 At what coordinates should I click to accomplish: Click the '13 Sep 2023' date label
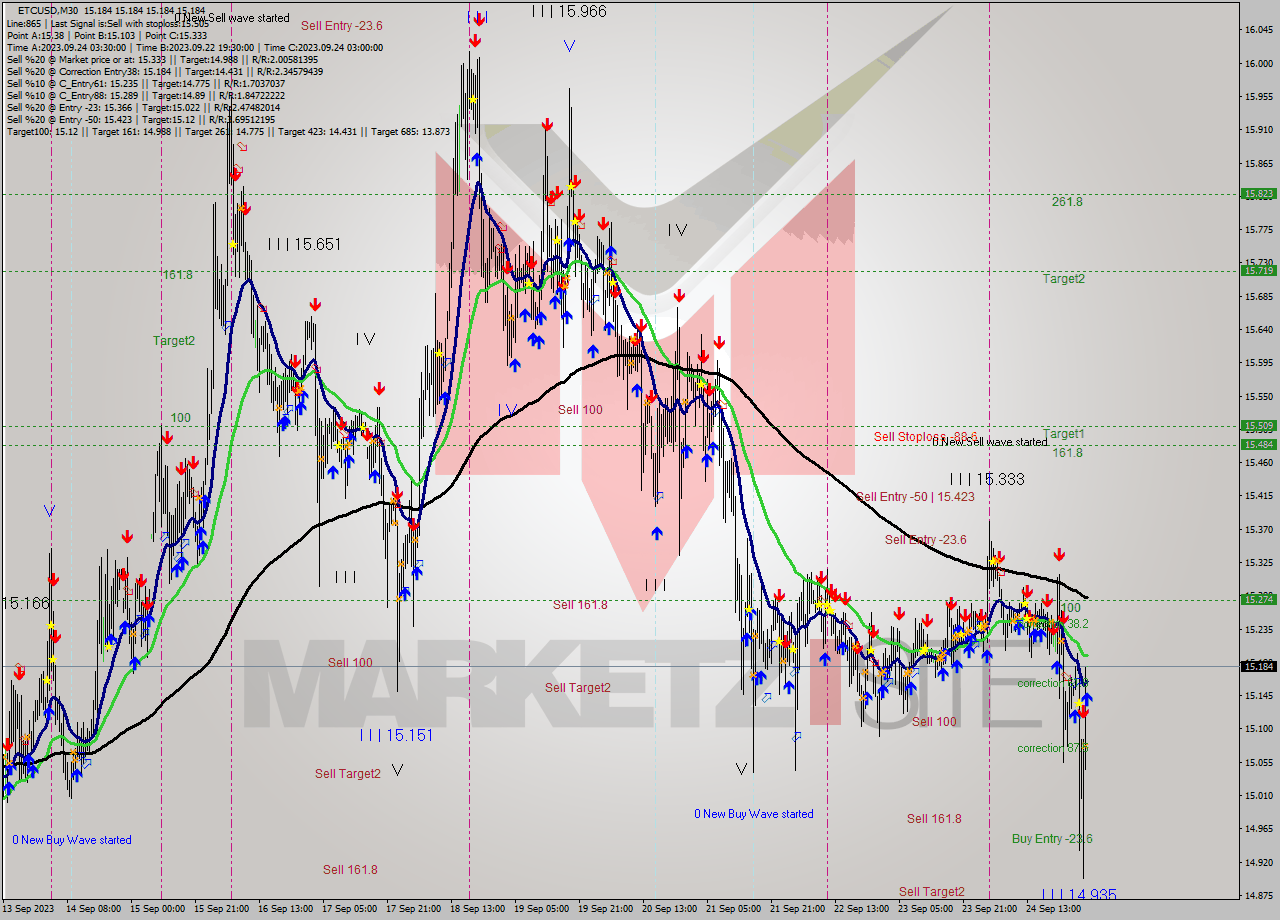tap(29, 910)
